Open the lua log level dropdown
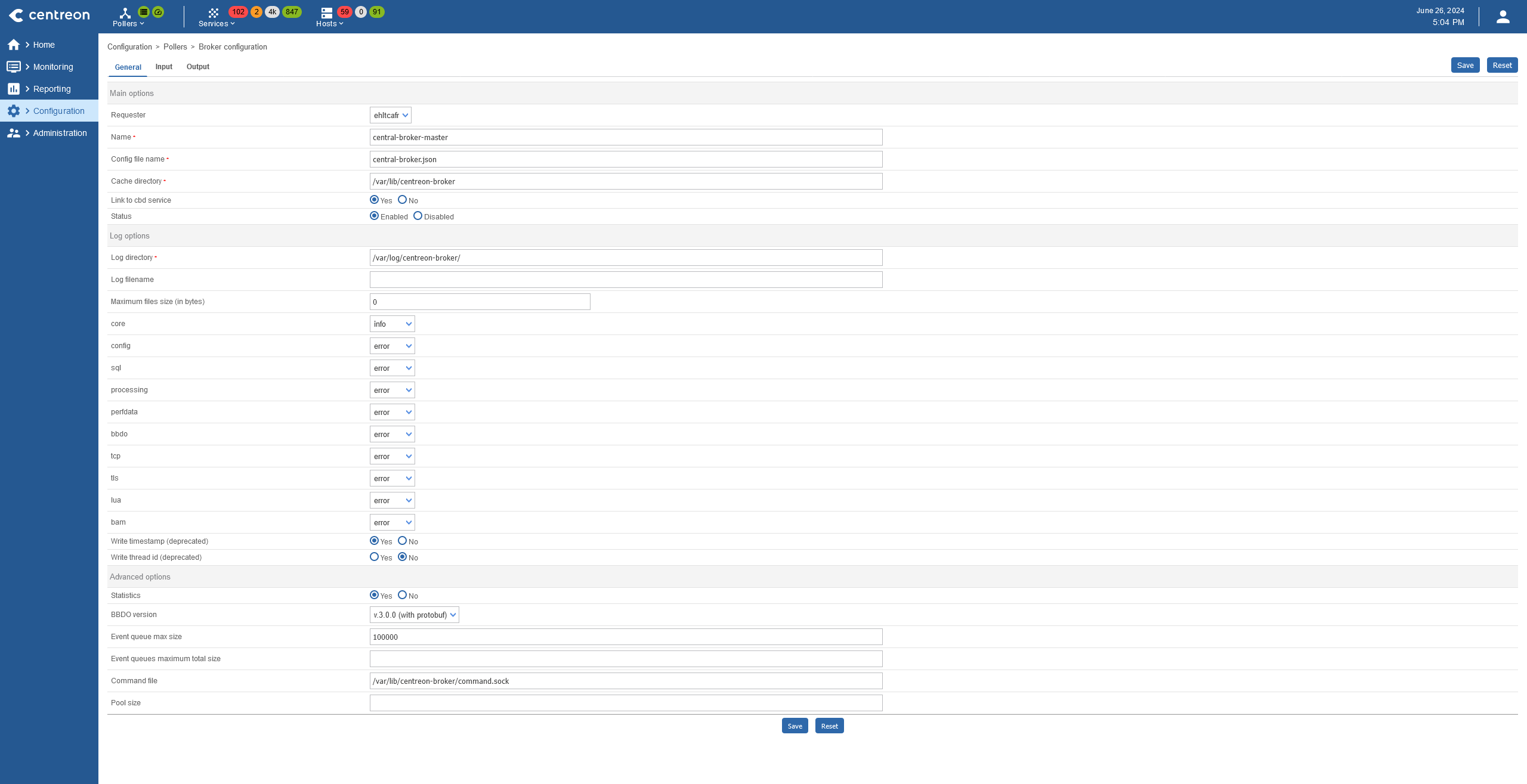 pyautogui.click(x=392, y=500)
